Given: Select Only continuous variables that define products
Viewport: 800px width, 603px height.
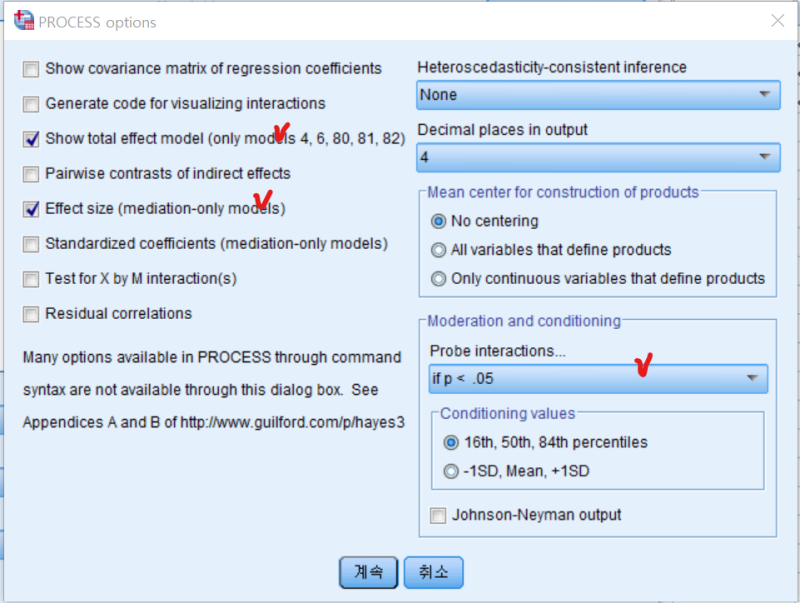Looking at the screenshot, I should (438, 279).
